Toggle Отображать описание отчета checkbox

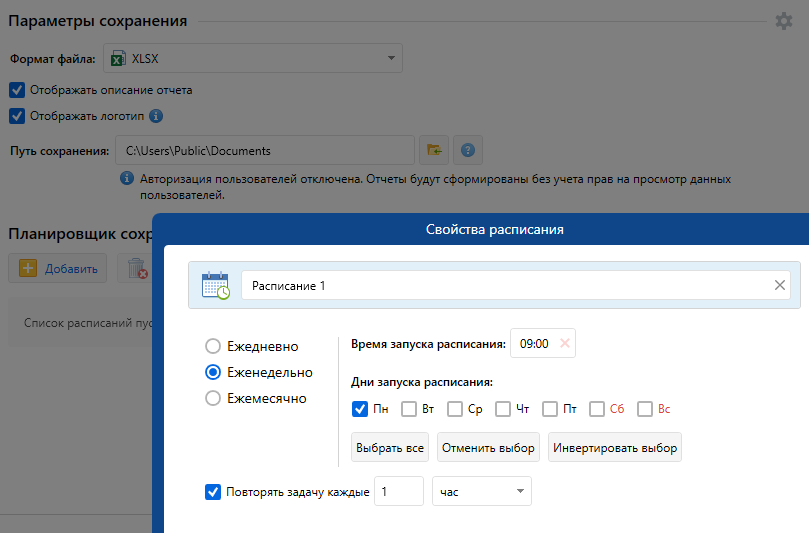(x=17, y=90)
